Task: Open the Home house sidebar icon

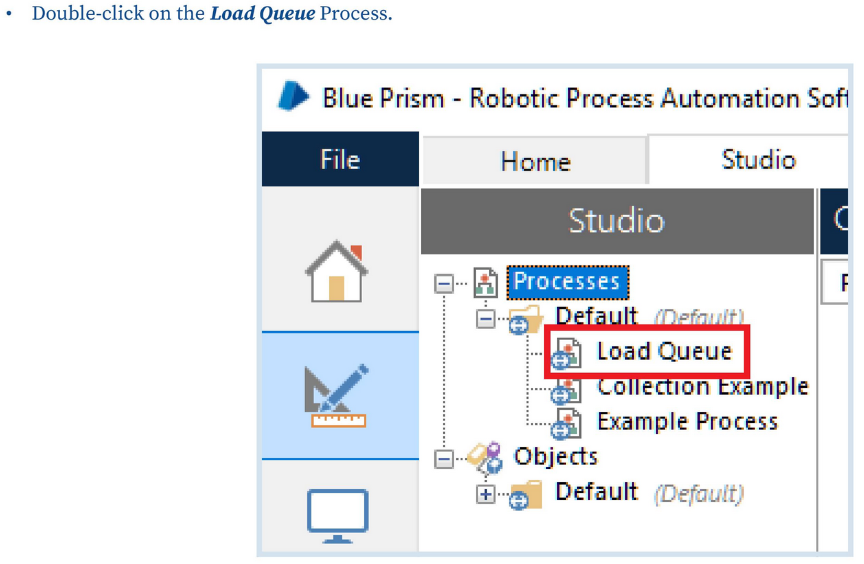Action: (337, 271)
